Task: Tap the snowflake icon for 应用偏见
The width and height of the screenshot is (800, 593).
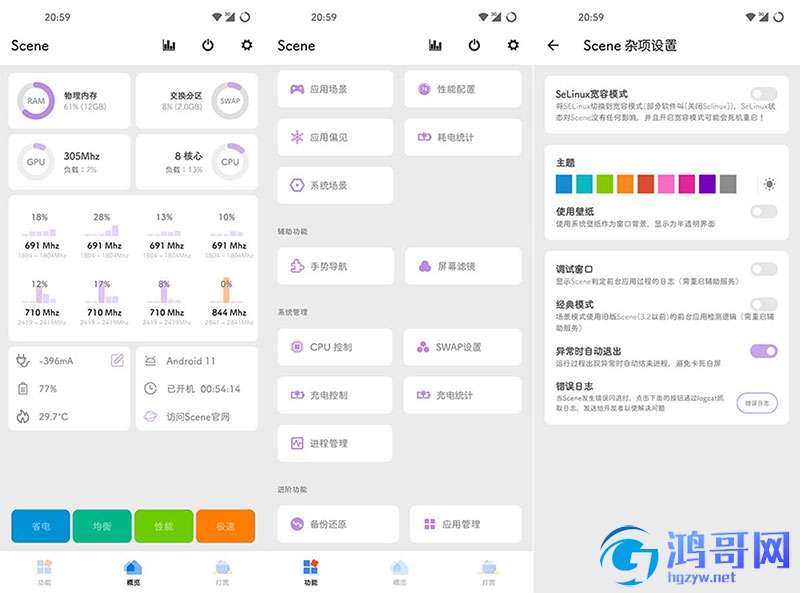Action: coord(297,137)
